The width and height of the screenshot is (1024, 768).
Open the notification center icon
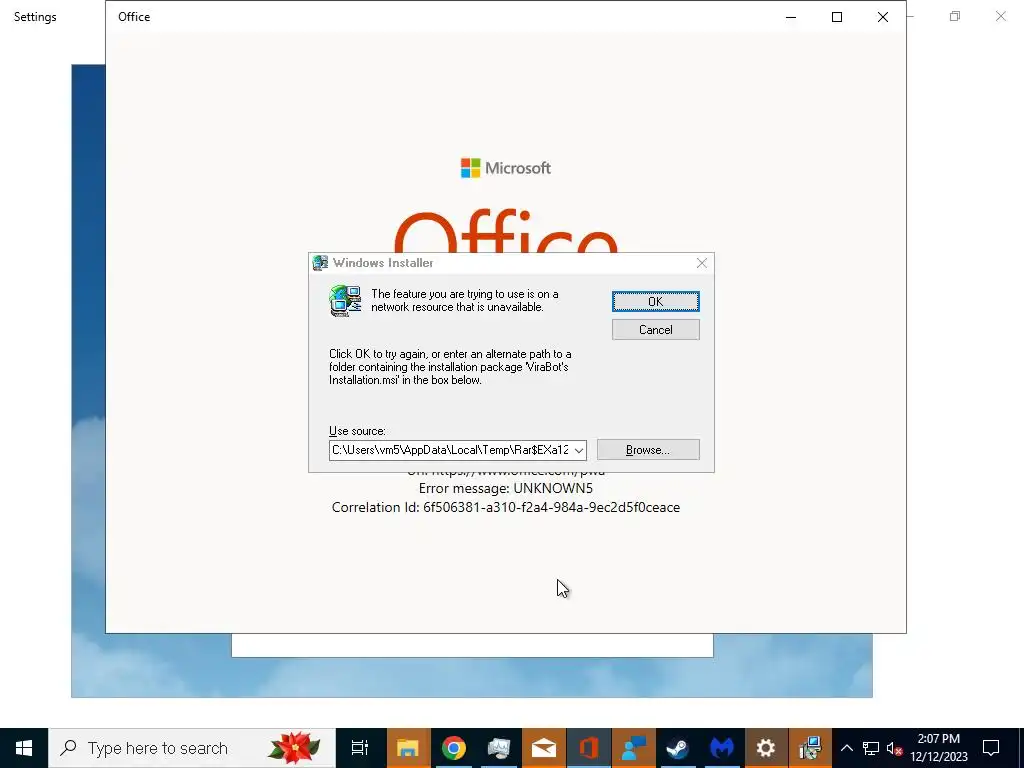(x=991, y=748)
